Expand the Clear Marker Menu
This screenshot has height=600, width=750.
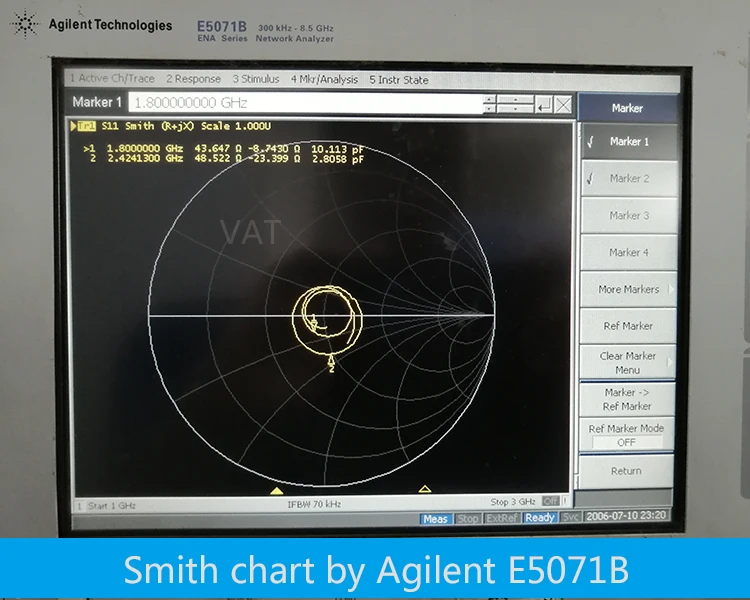click(x=628, y=363)
